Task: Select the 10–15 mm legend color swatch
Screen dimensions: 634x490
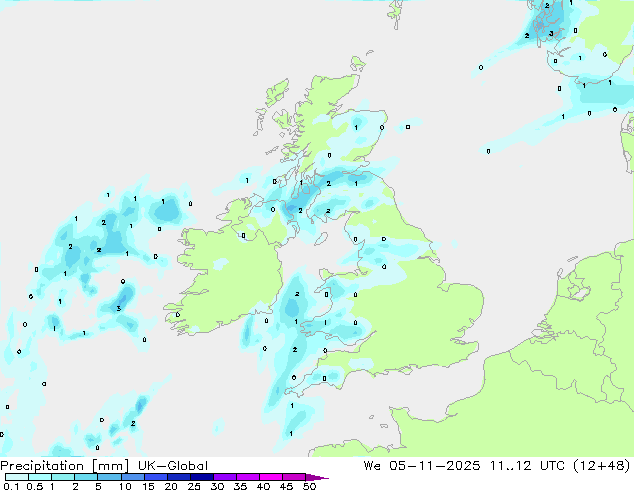Action: pyautogui.click(x=132, y=477)
